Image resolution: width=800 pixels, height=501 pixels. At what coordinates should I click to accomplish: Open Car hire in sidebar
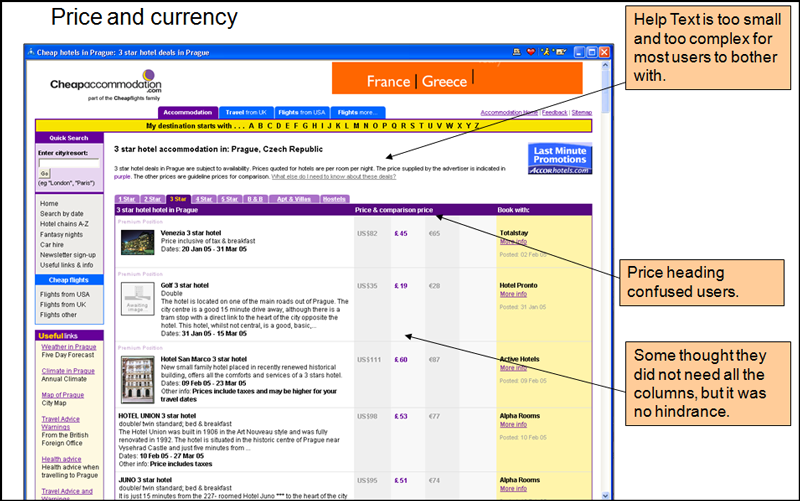tap(52, 245)
